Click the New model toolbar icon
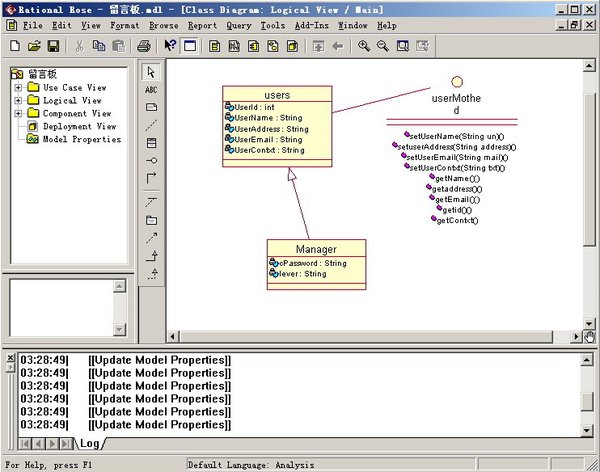Image resolution: width=600 pixels, height=472 pixels. 15,46
